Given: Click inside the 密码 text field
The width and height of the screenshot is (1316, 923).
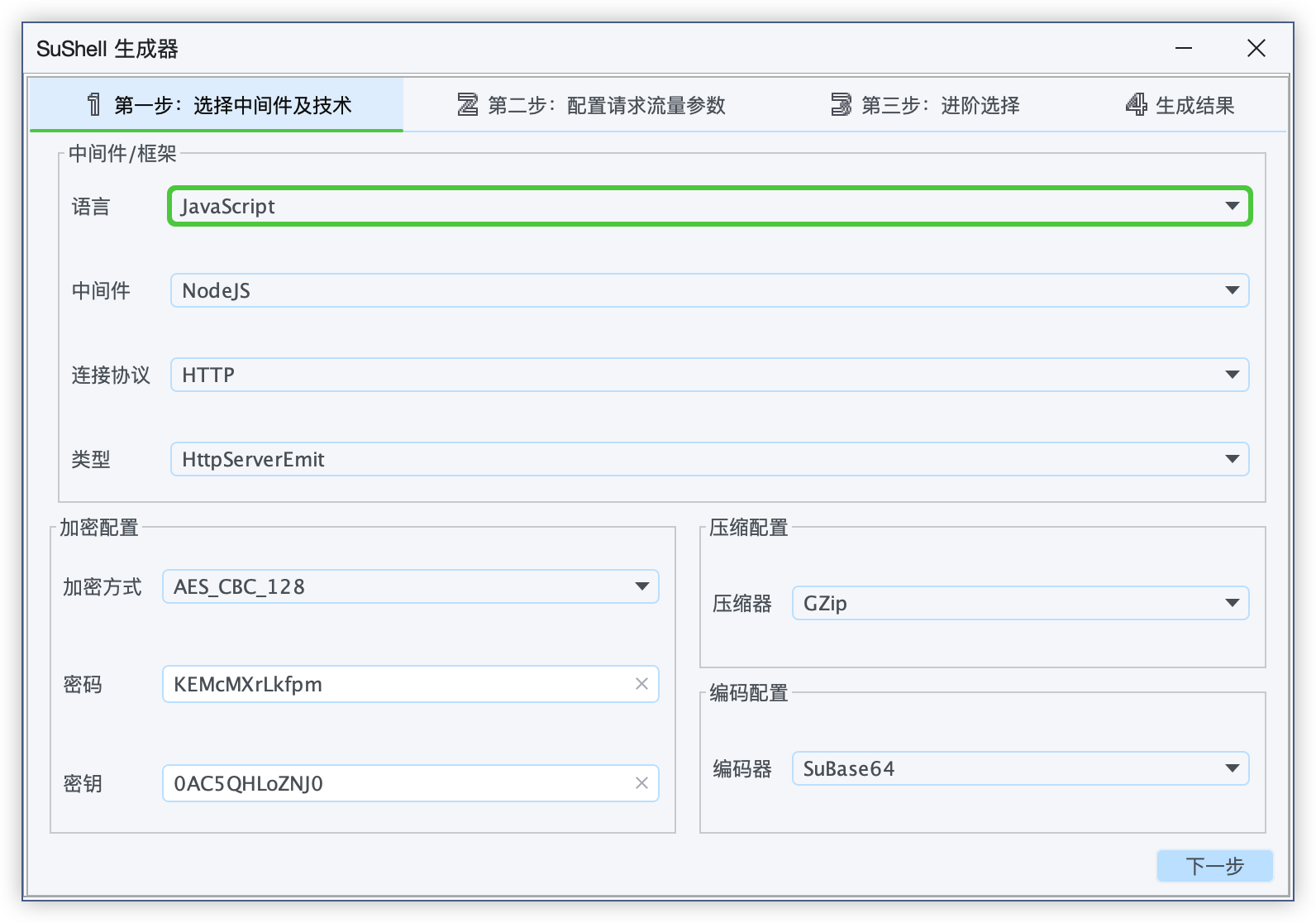Looking at the screenshot, I should tap(397, 684).
